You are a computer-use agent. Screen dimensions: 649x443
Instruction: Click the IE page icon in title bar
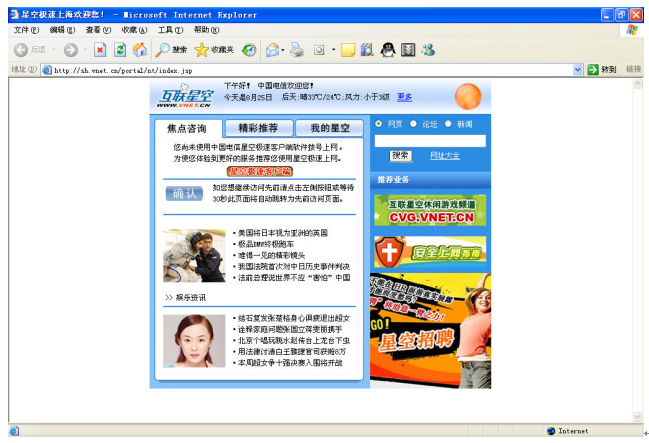(x=14, y=14)
